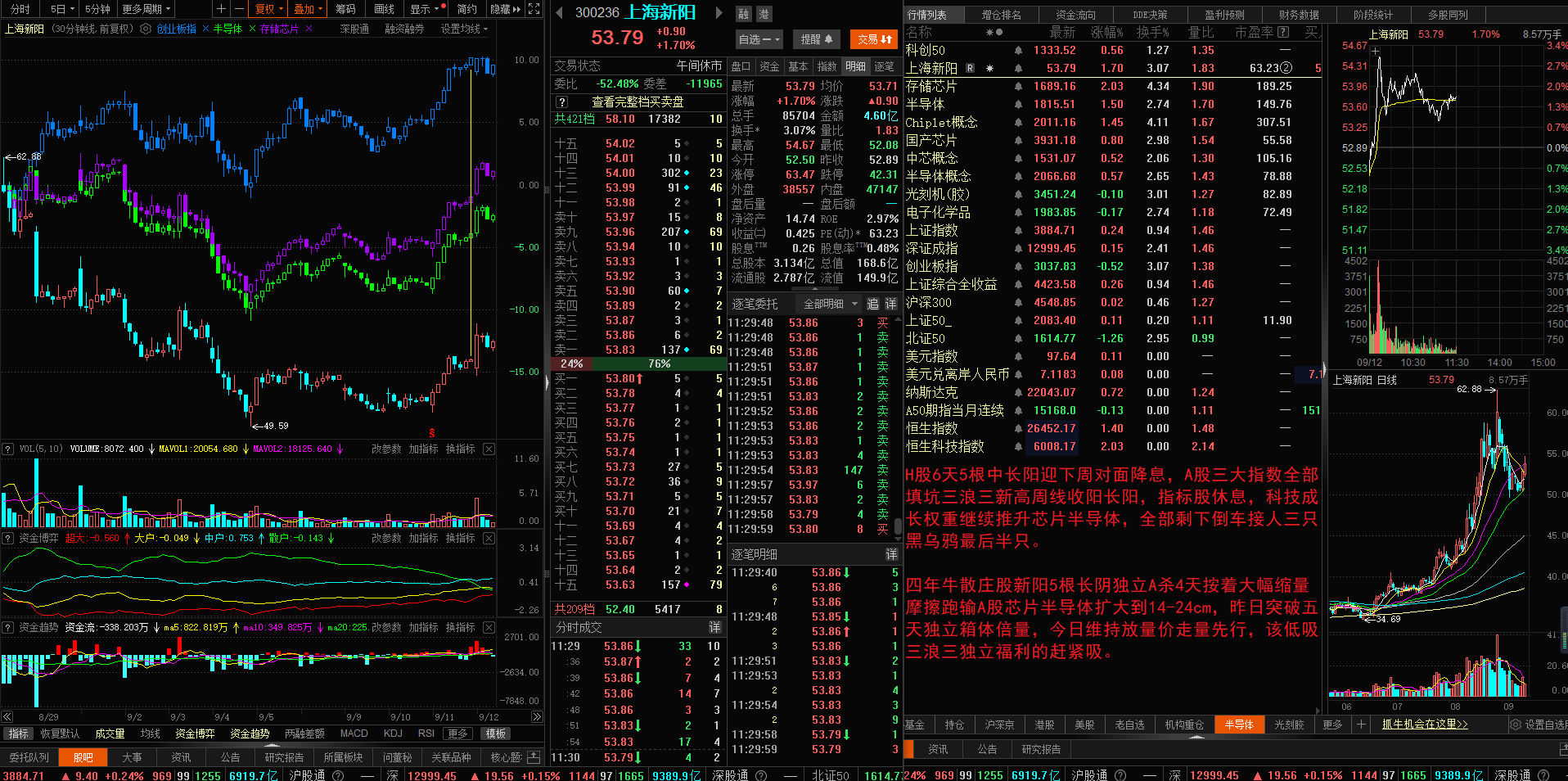Zoom out chart with minus button
Image resolution: width=1568 pixels, height=781 pixels.
tap(239, 9)
